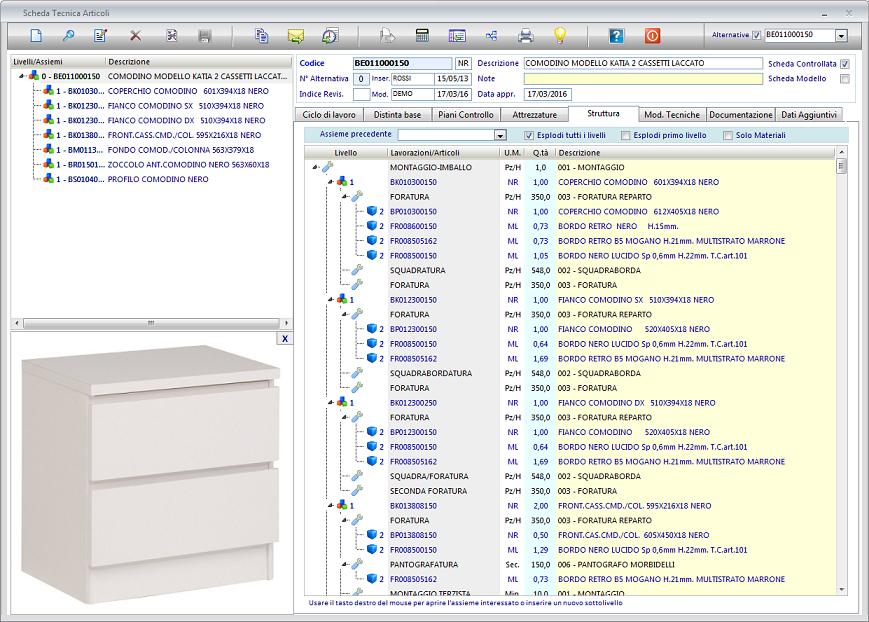Collapse the BK013808150 assembly node

pyautogui.click(x=331, y=506)
